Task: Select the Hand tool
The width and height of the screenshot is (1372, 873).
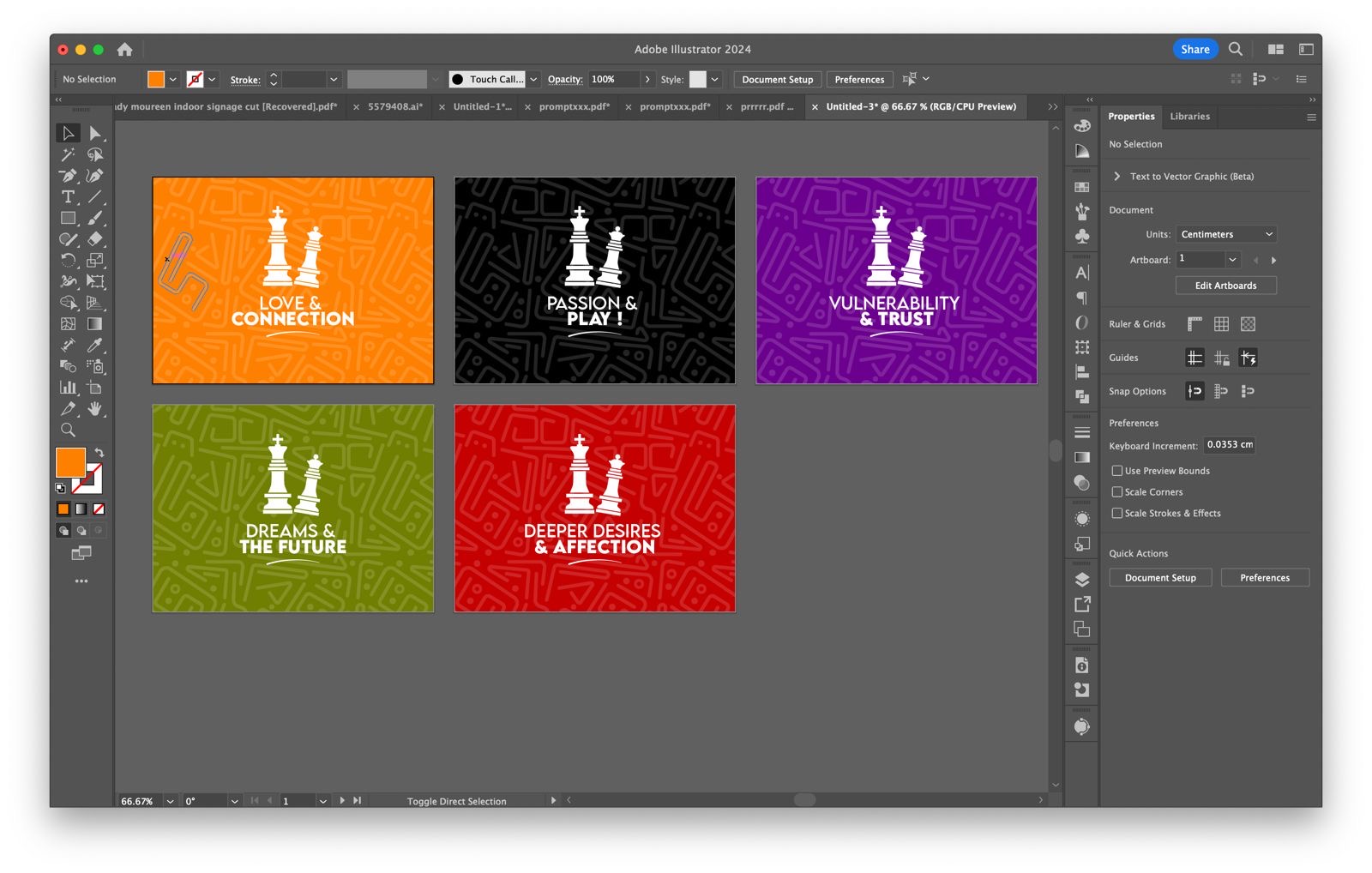Action: click(95, 408)
